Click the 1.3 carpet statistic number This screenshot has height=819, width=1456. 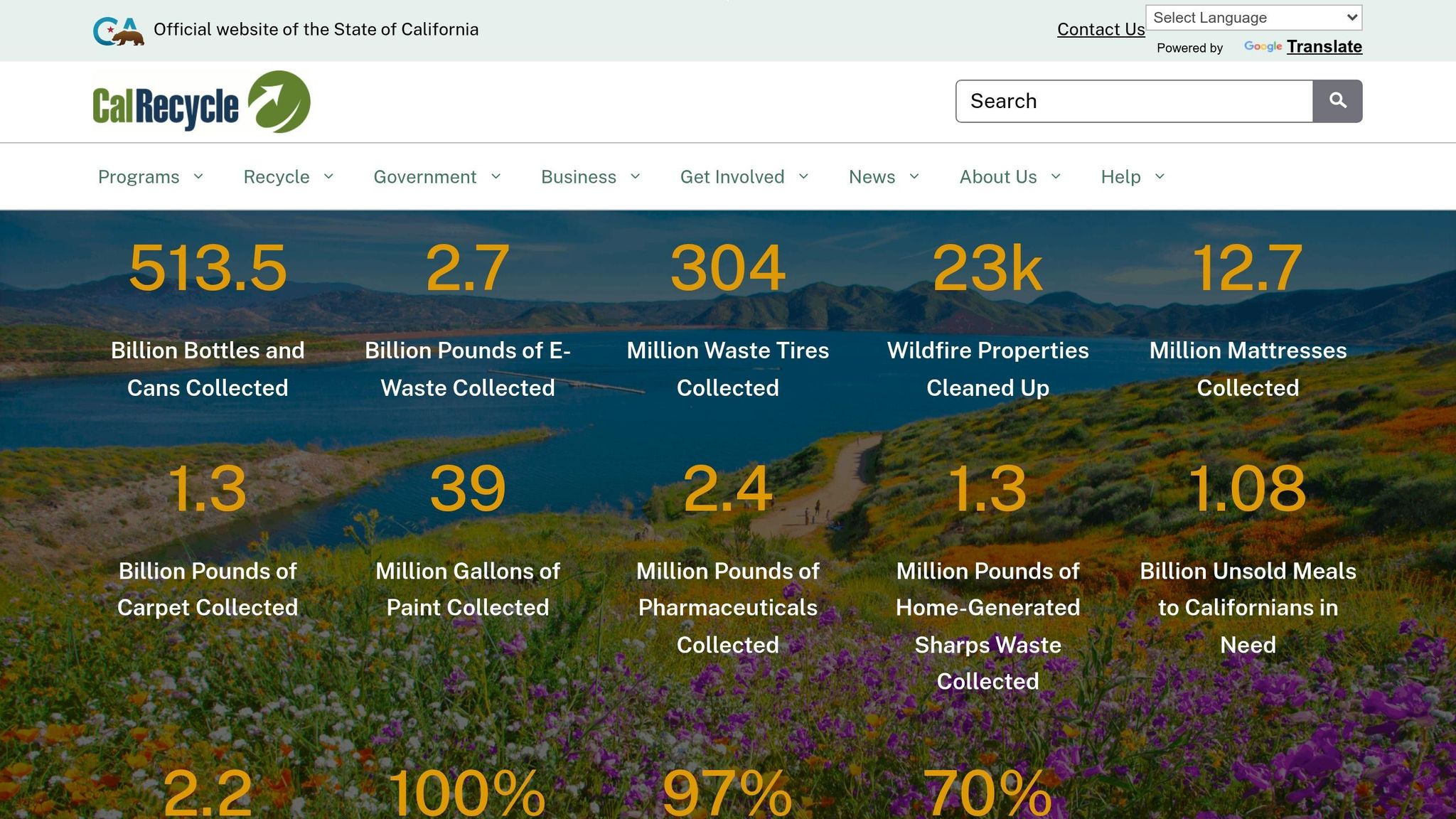coord(208,488)
